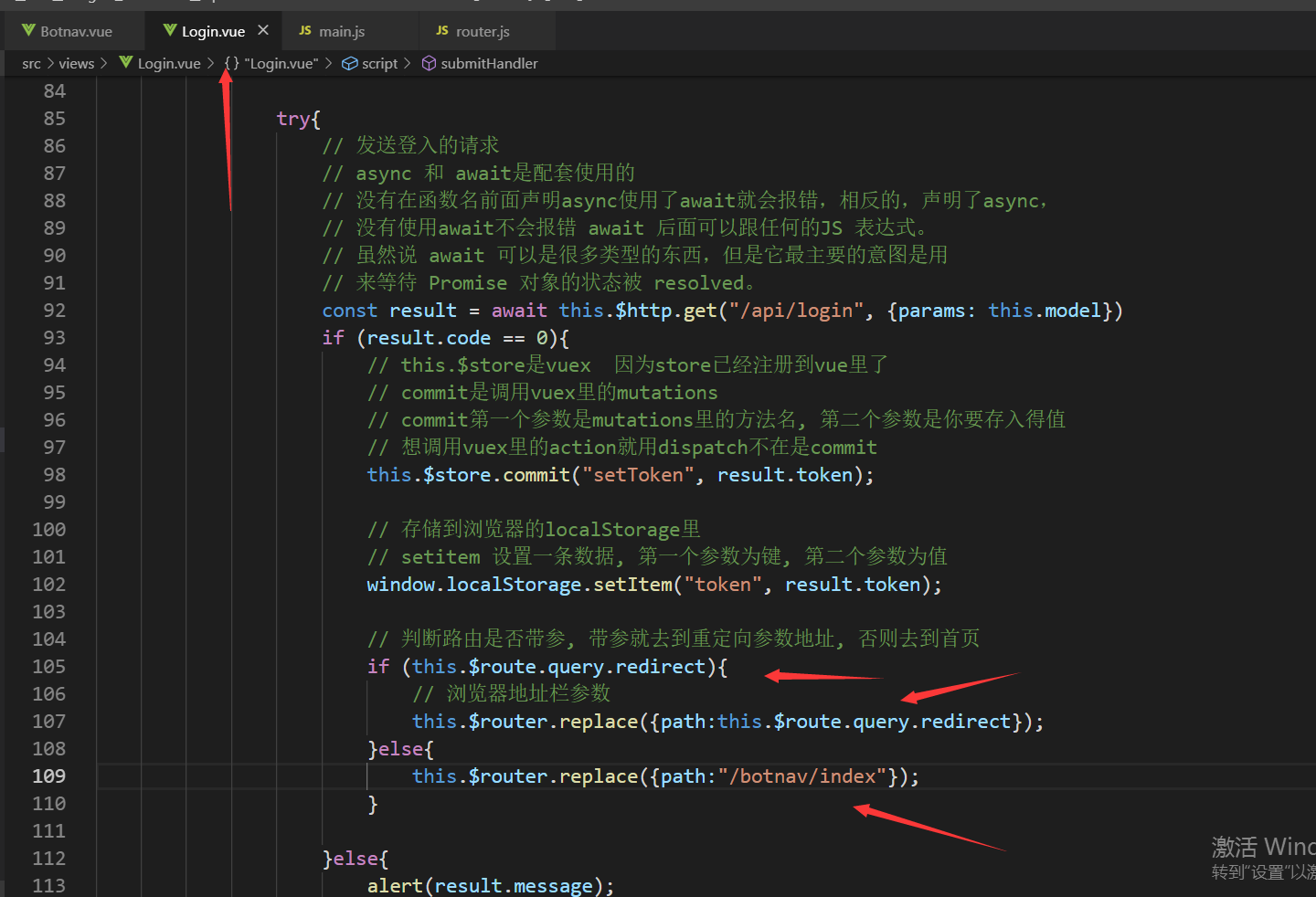Click the "Login.vue" object breadcrumb
The width and height of the screenshot is (1316, 897).
(281, 63)
